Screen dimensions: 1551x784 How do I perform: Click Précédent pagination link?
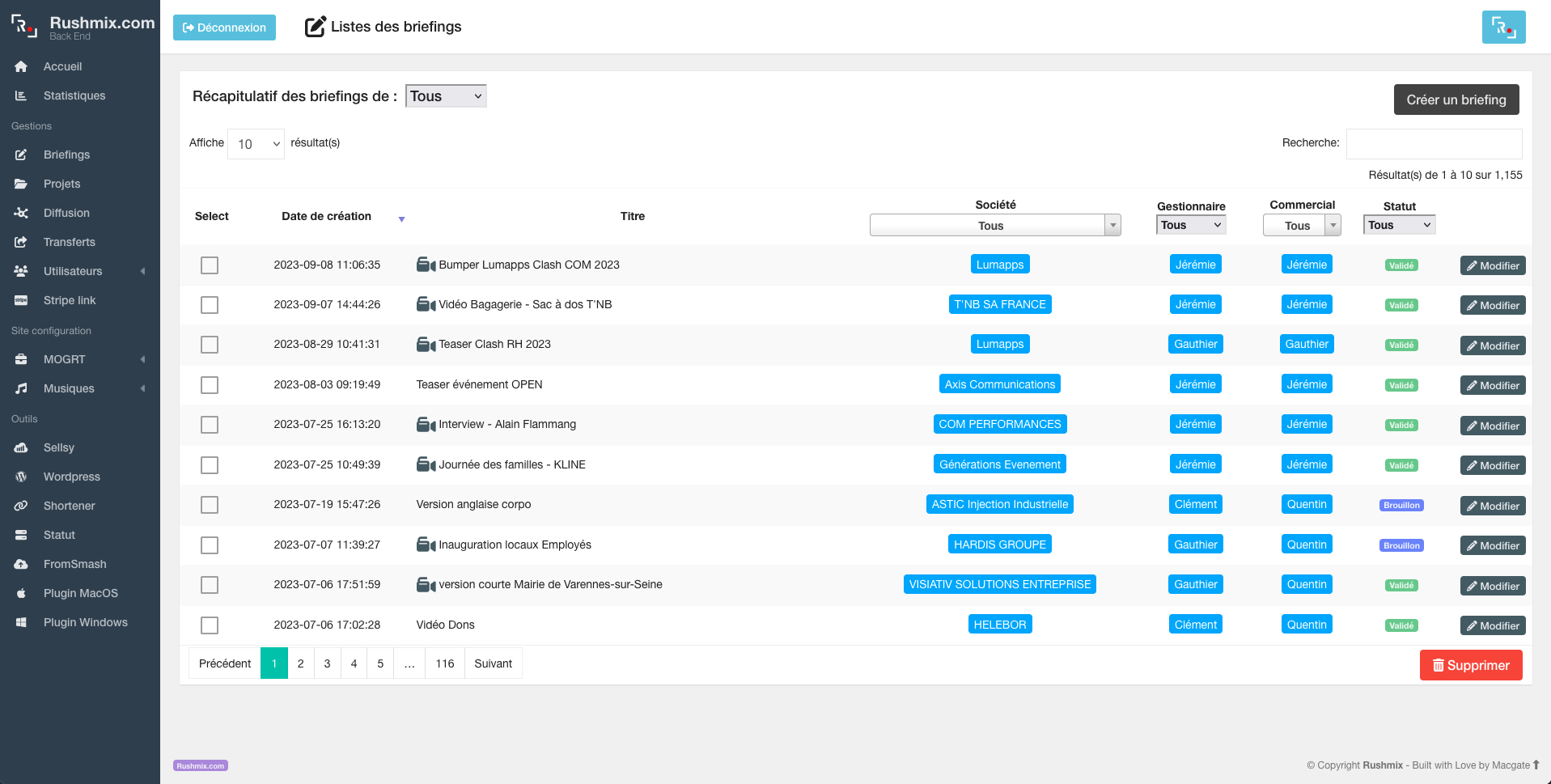(225, 663)
